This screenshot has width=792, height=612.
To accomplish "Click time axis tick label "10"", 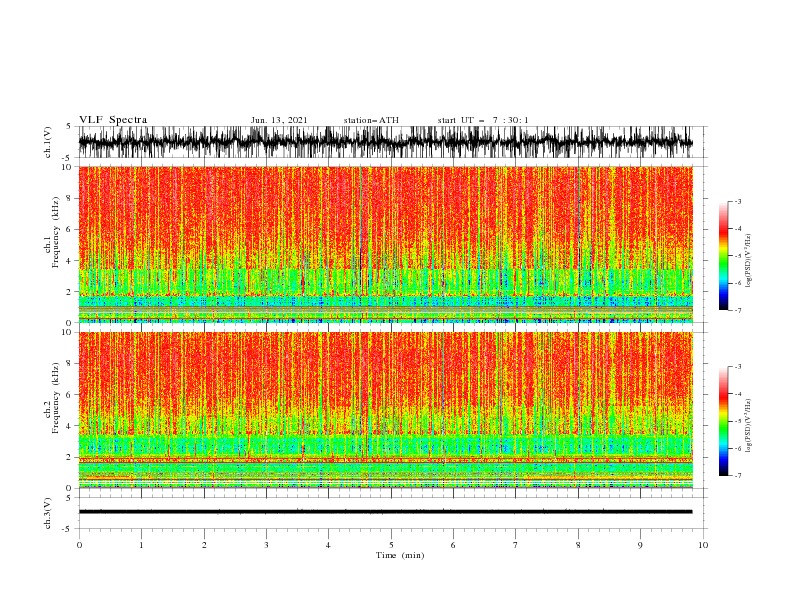I will (x=703, y=545).
